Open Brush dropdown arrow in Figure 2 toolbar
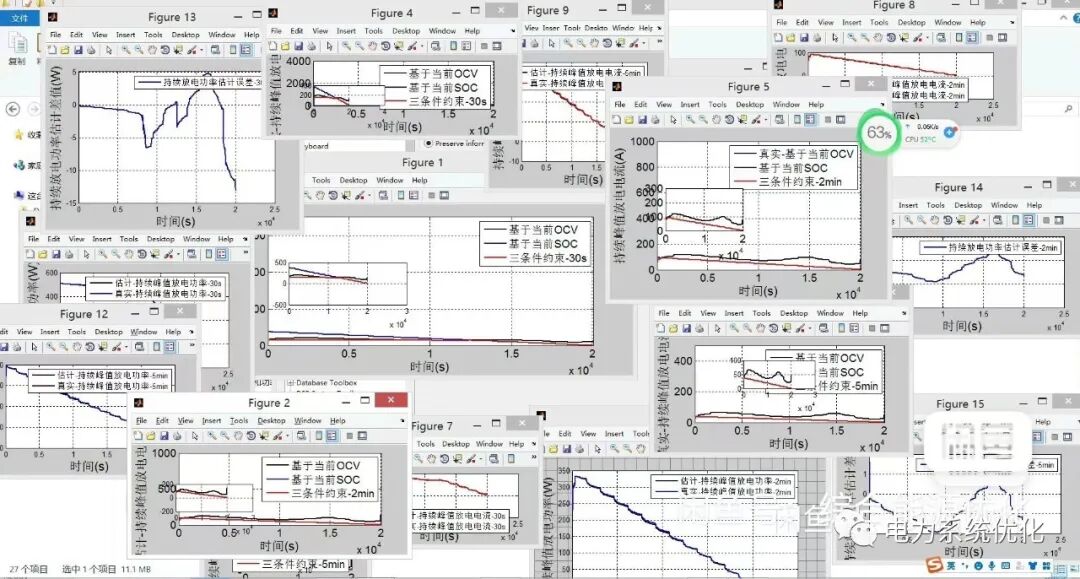The width and height of the screenshot is (1080, 579). pos(286,436)
